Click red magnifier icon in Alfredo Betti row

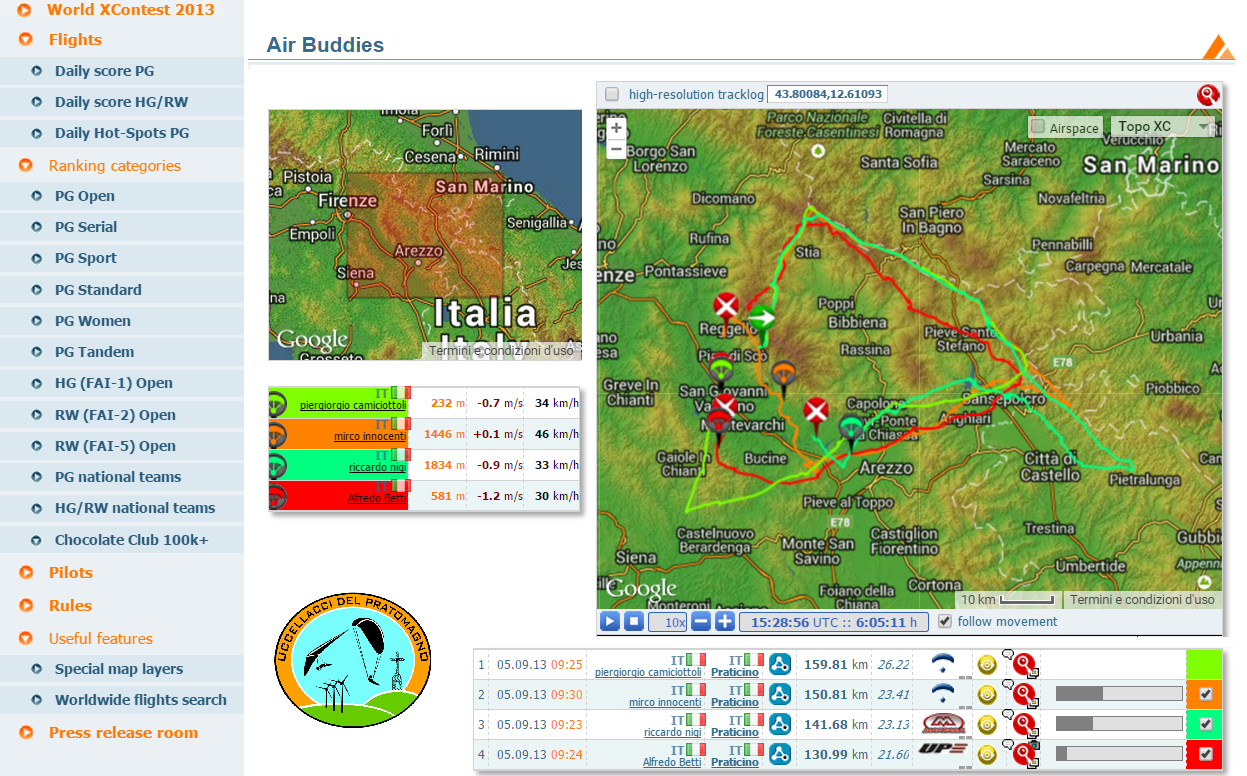(x=1023, y=754)
